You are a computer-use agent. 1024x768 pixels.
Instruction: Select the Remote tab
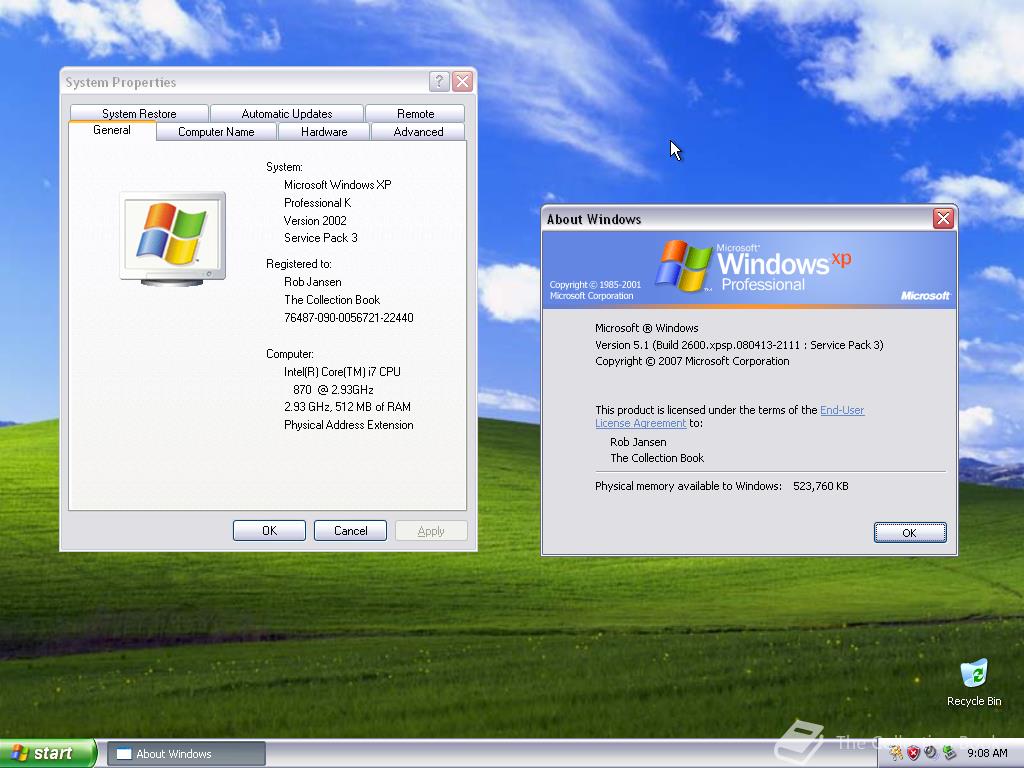pos(415,114)
